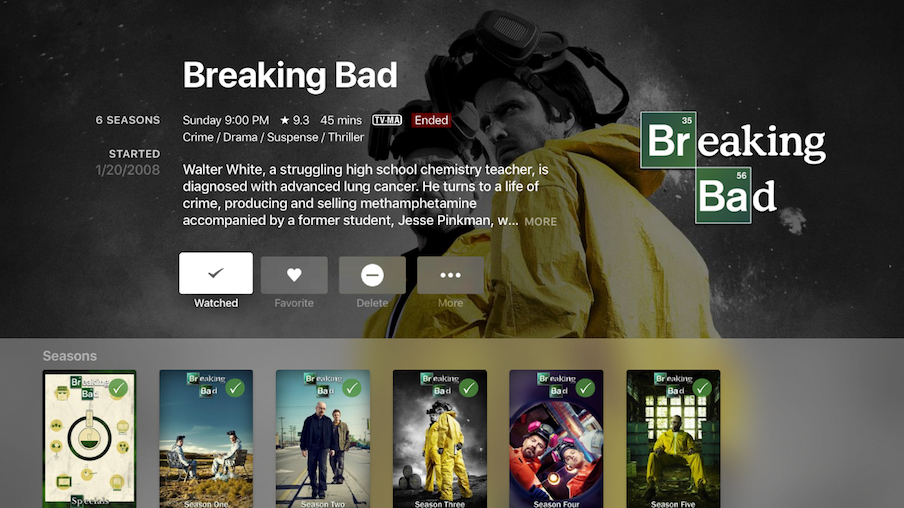Open the Season One poster

[x=206, y=439]
